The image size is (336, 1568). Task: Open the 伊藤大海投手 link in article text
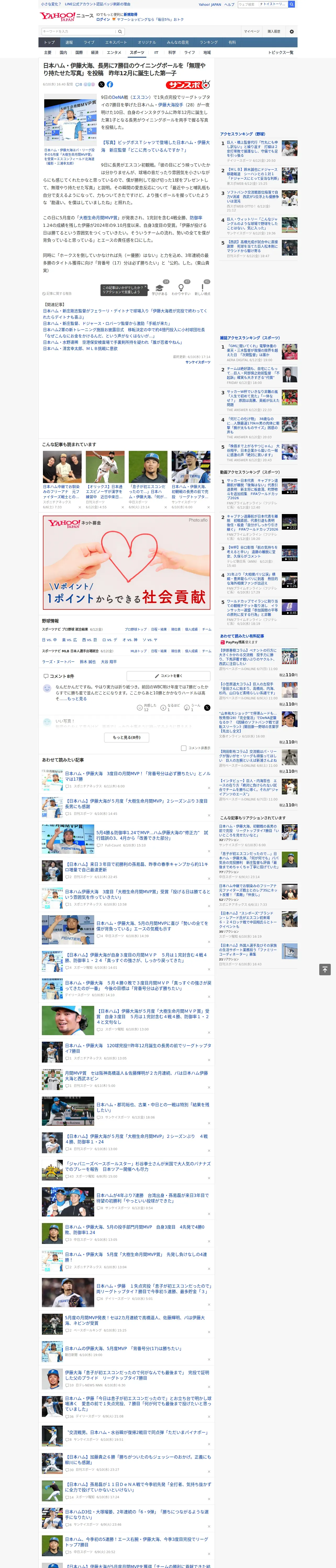click(x=170, y=105)
